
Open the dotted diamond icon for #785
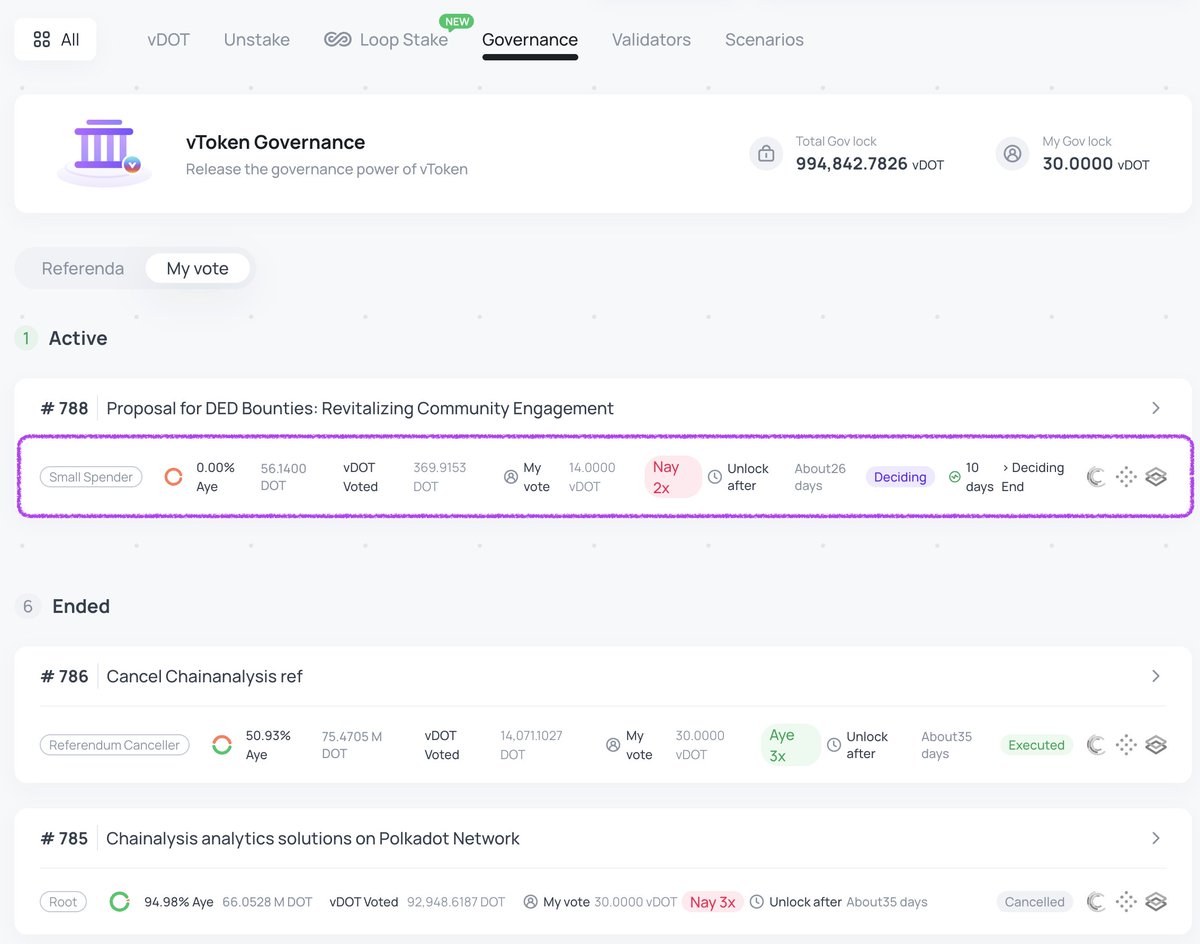tap(1126, 902)
